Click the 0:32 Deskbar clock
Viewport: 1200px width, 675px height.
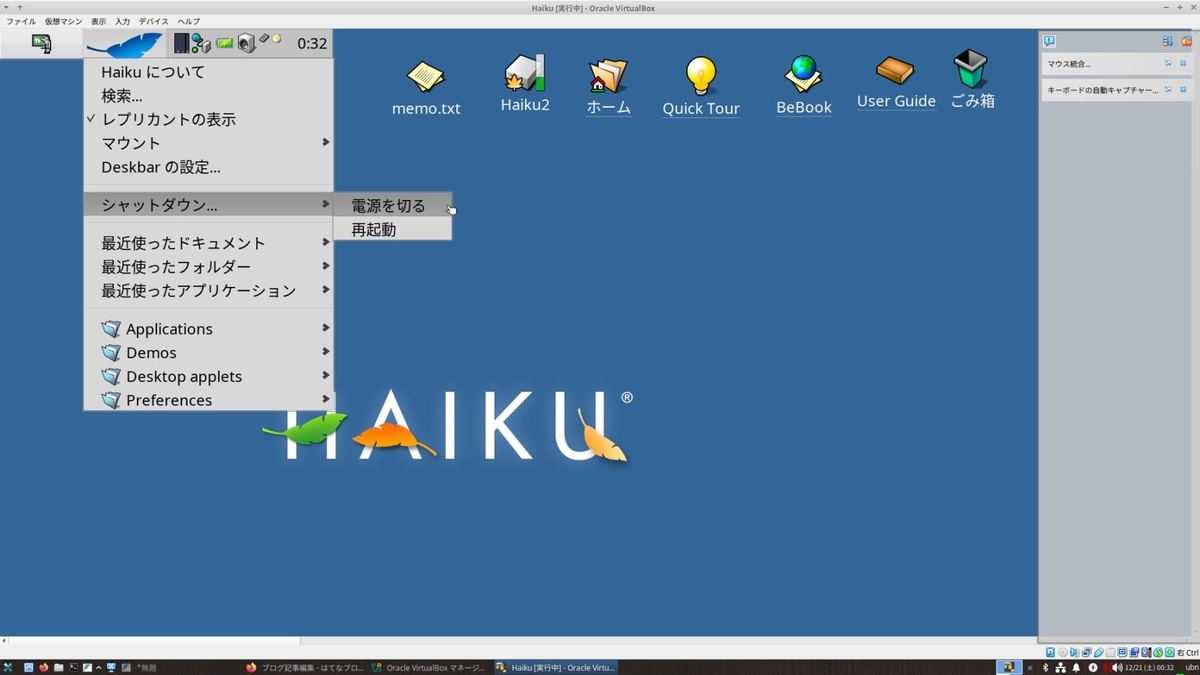312,43
